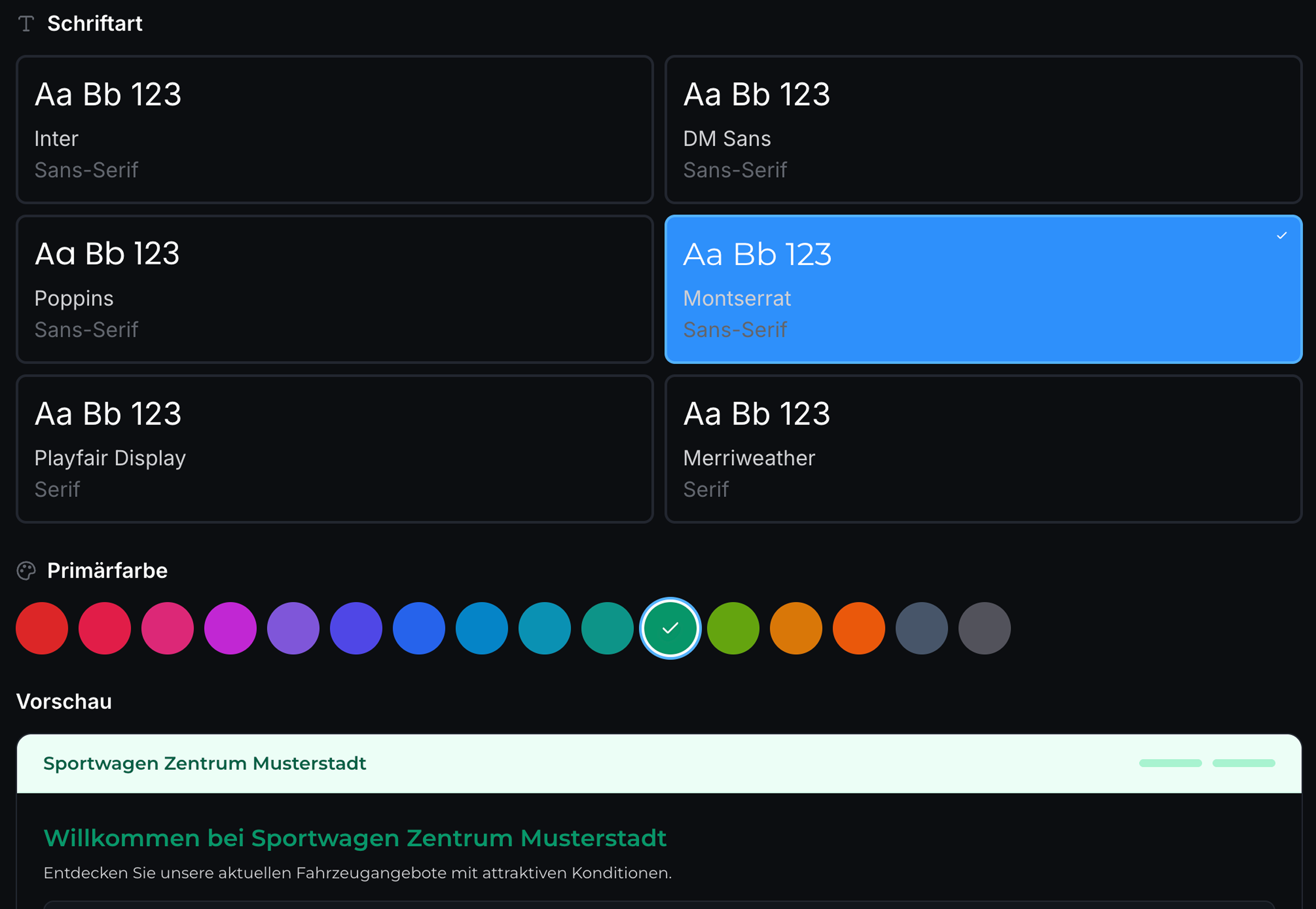Select Playfair Display serif font
This screenshot has height=909, width=1316.
coord(334,449)
